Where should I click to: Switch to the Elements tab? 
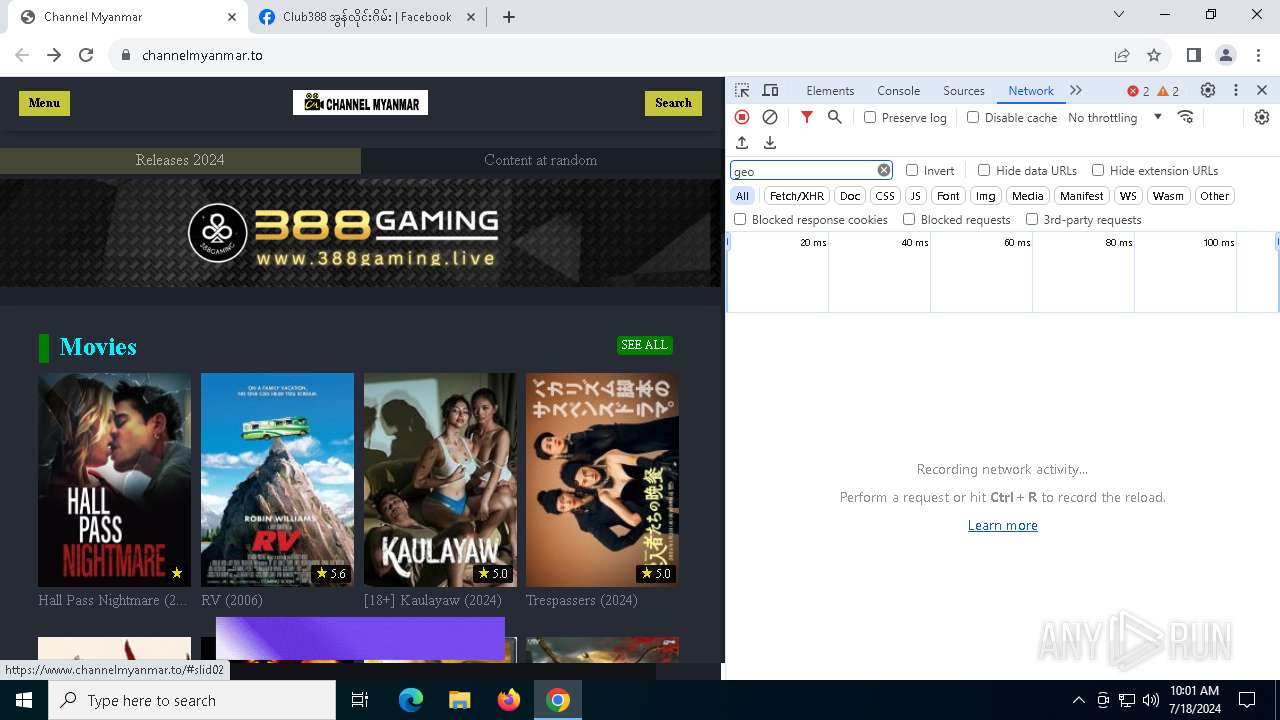pyautogui.click(x=830, y=91)
